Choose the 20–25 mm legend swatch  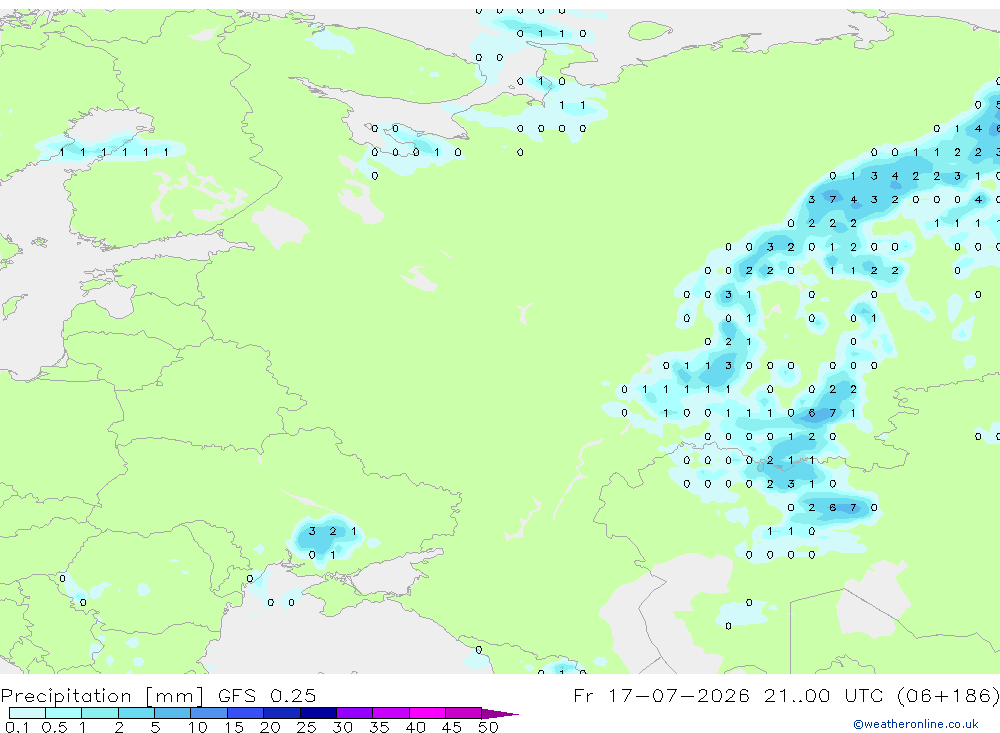tap(281, 713)
